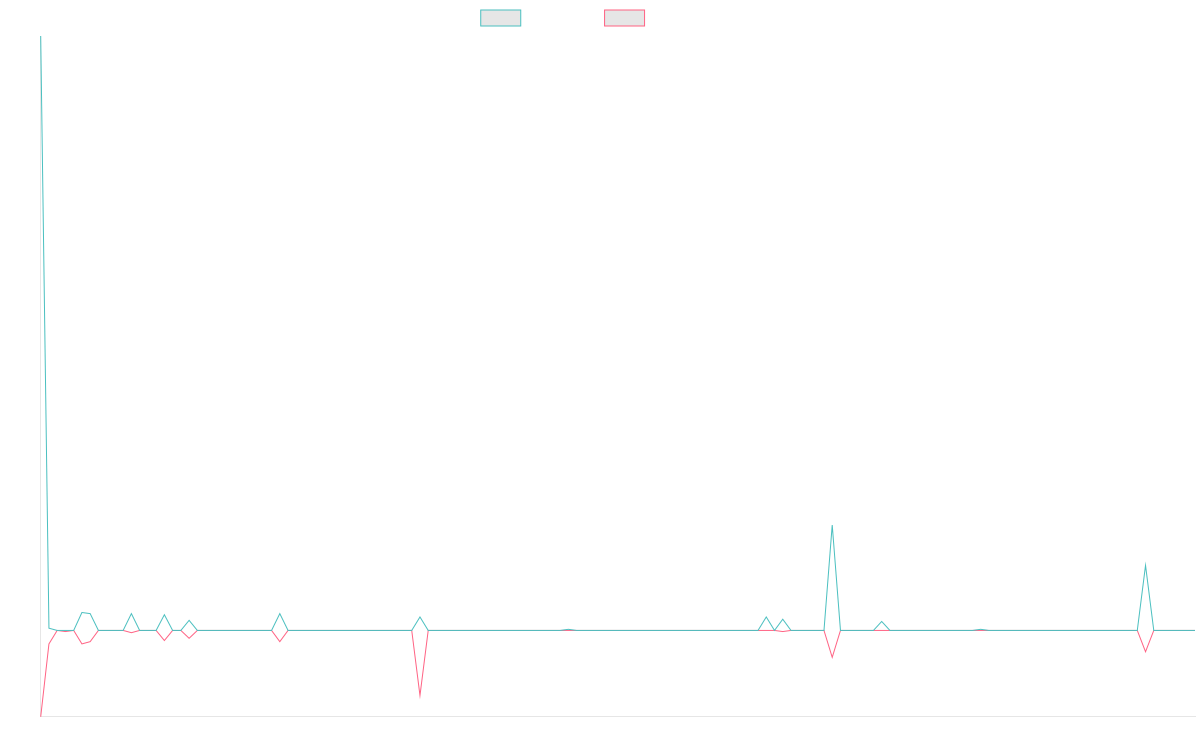Click the Additions spike peak after Apr 2025
Image resolution: width=1200 pixels, height=750 pixels.
(x=832, y=526)
